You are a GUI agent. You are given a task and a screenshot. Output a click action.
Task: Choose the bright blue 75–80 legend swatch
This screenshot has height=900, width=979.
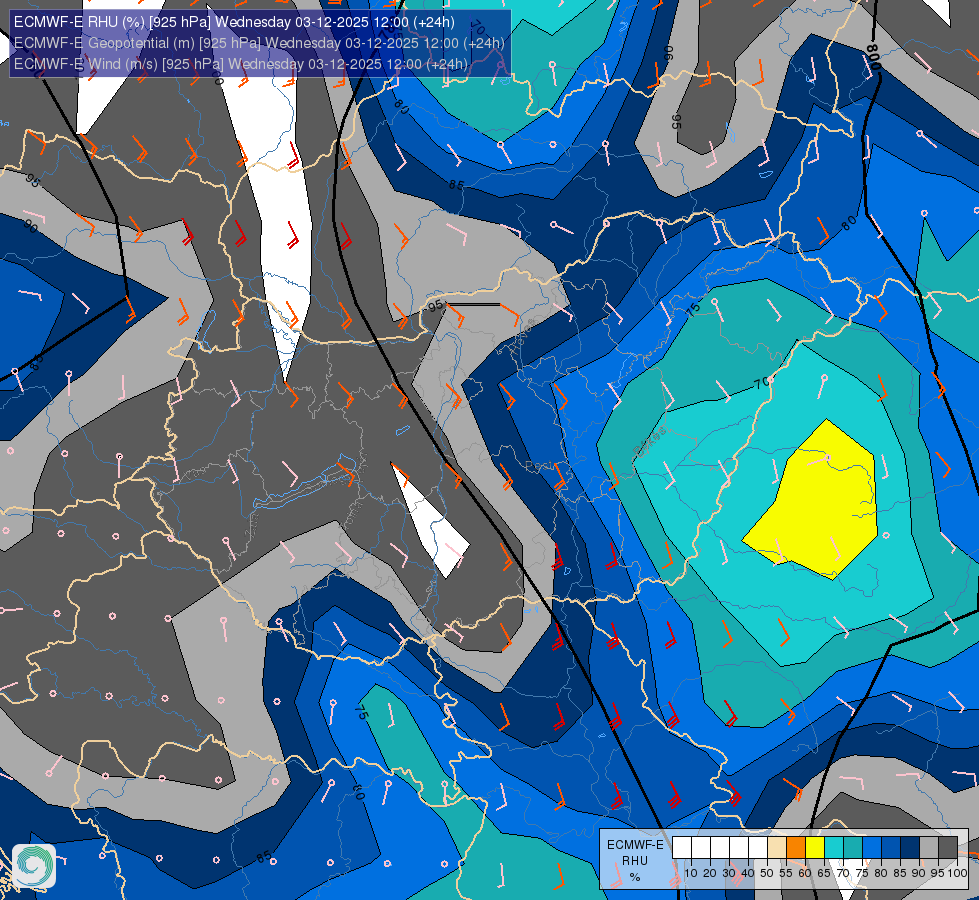pos(872,848)
